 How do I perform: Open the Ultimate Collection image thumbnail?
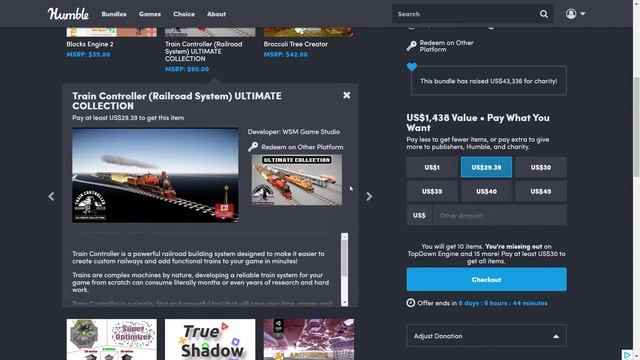click(x=297, y=180)
